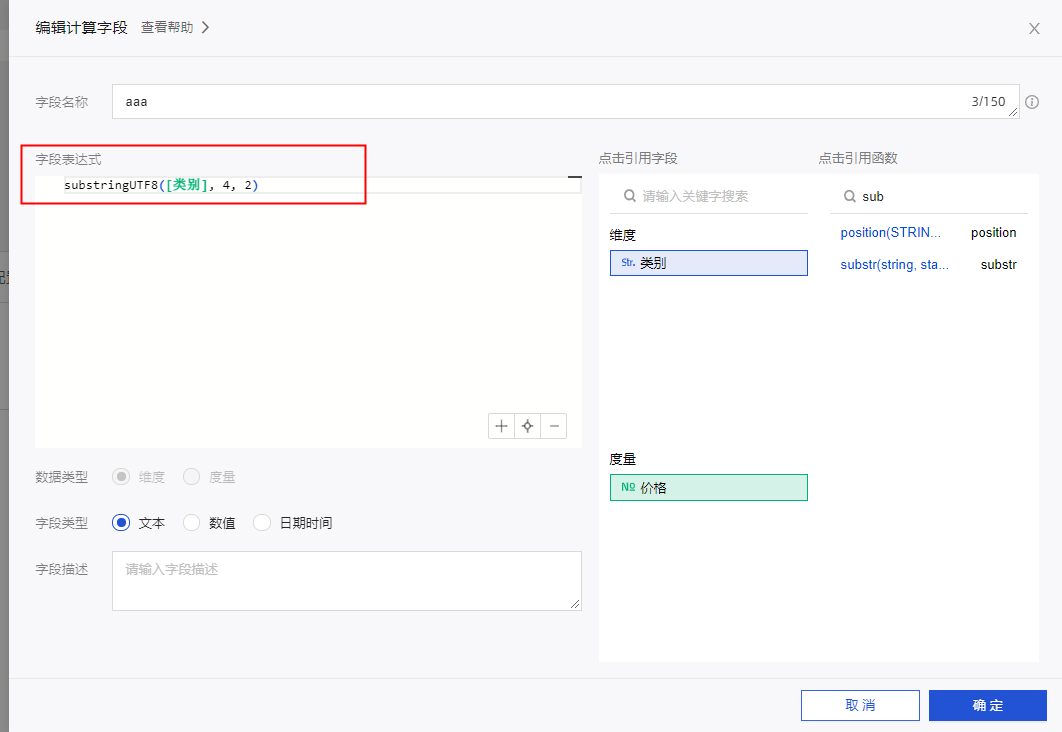1062x732 pixels.
Task: Click the info icon beside field name
Action: [1032, 102]
